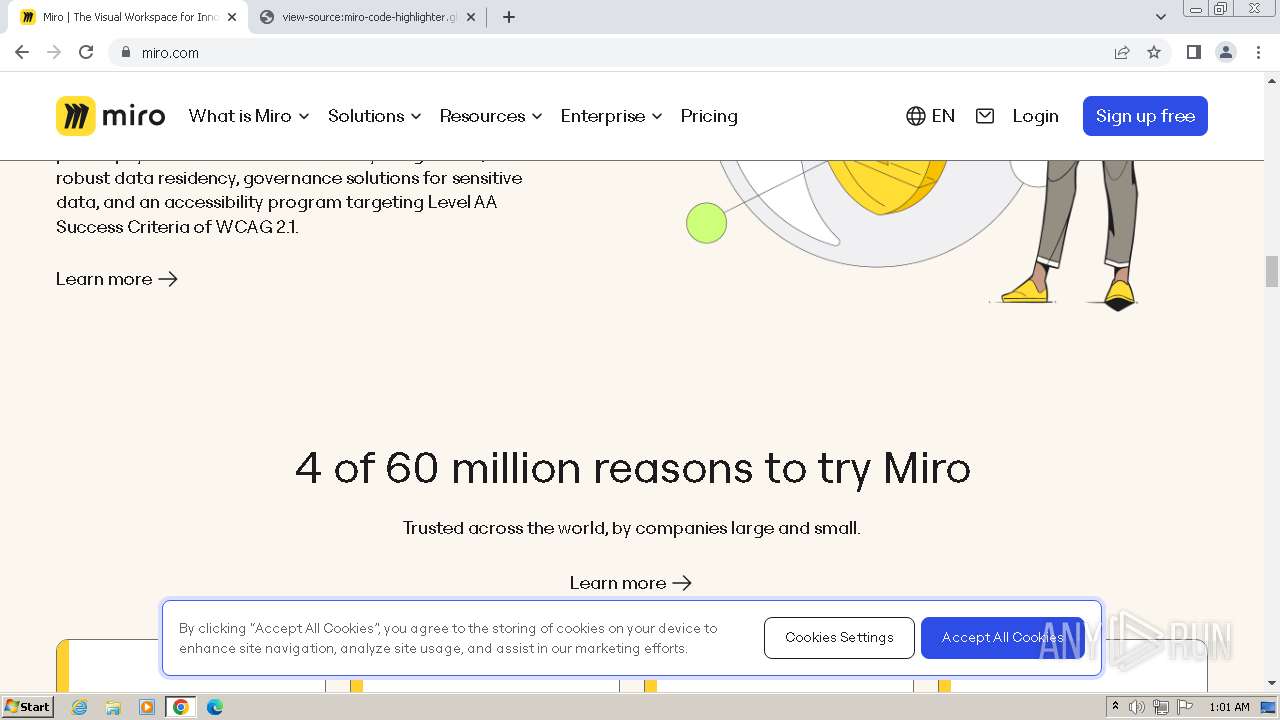Image resolution: width=1280 pixels, height=720 pixels.
Task: Click the envelope contact icon
Action: (985, 116)
